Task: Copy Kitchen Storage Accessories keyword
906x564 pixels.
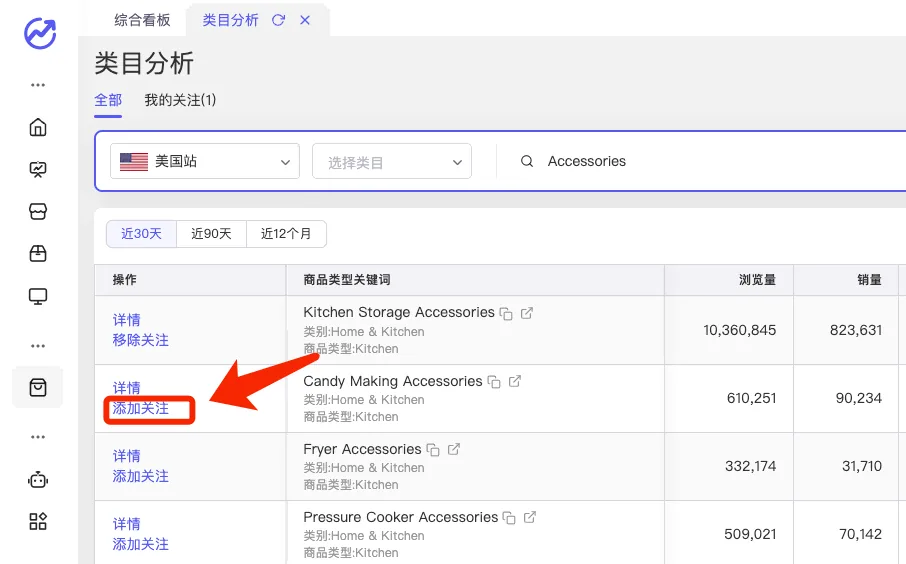Action: (x=506, y=314)
